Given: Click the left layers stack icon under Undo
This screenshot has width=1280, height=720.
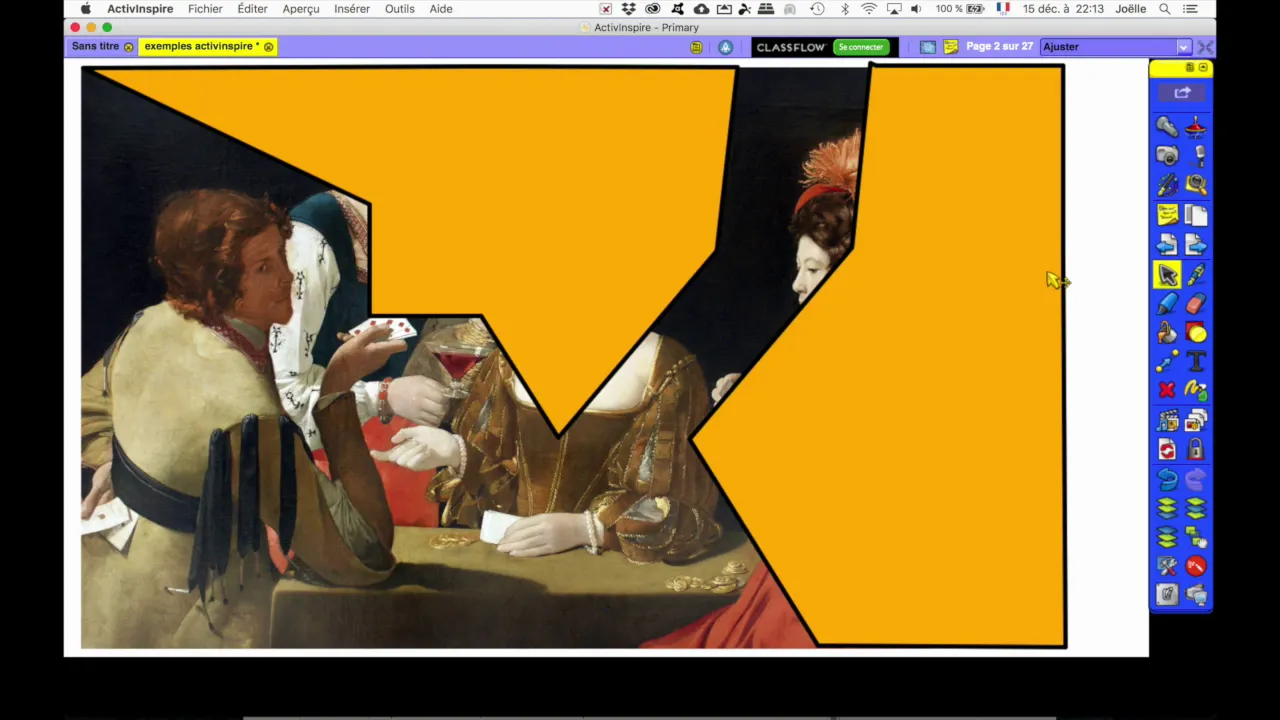Looking at the screenshot, I should pyautogui.click(x=1167, y=509).
